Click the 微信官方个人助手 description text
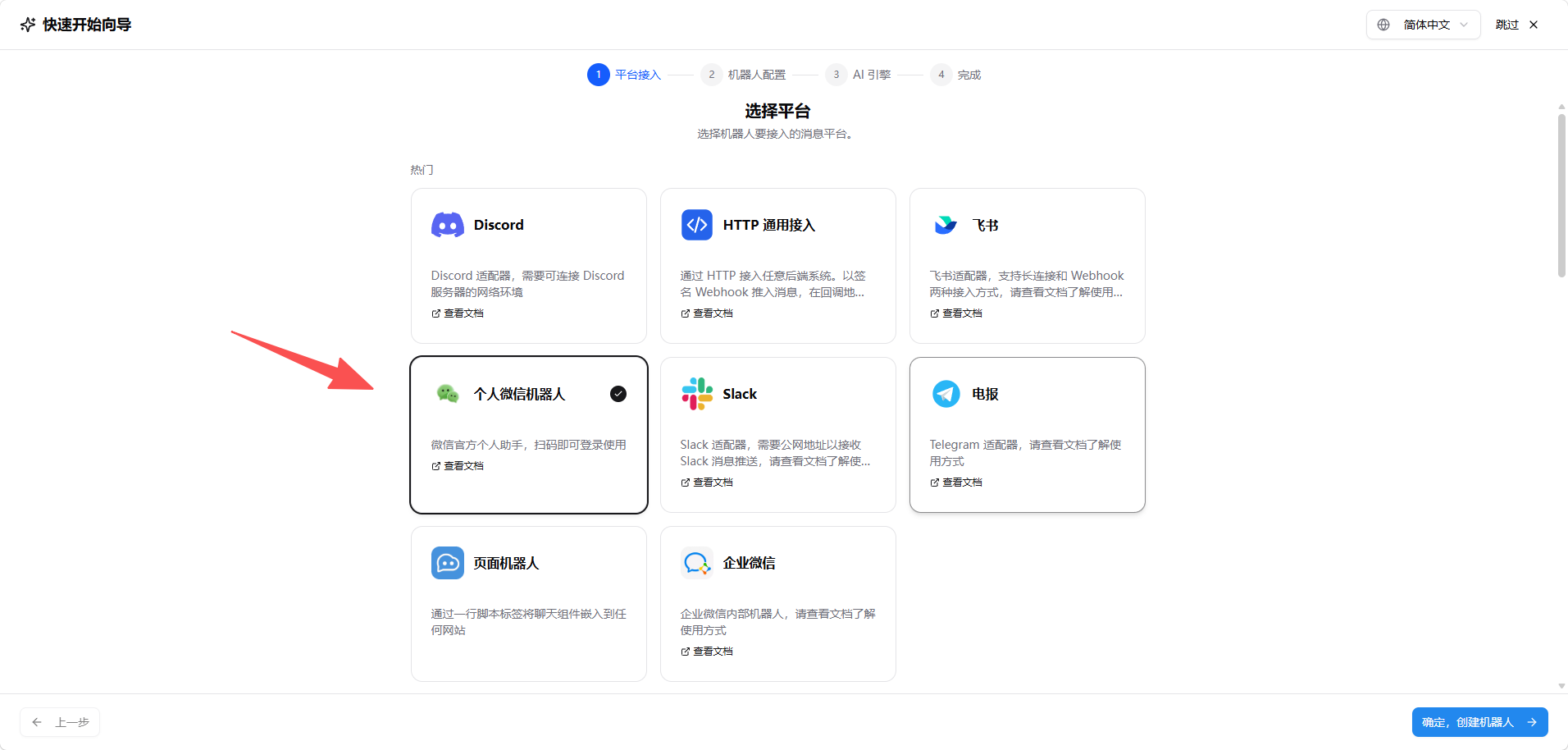The height and width of the screenshot is (750, 1568). [529, 445]
